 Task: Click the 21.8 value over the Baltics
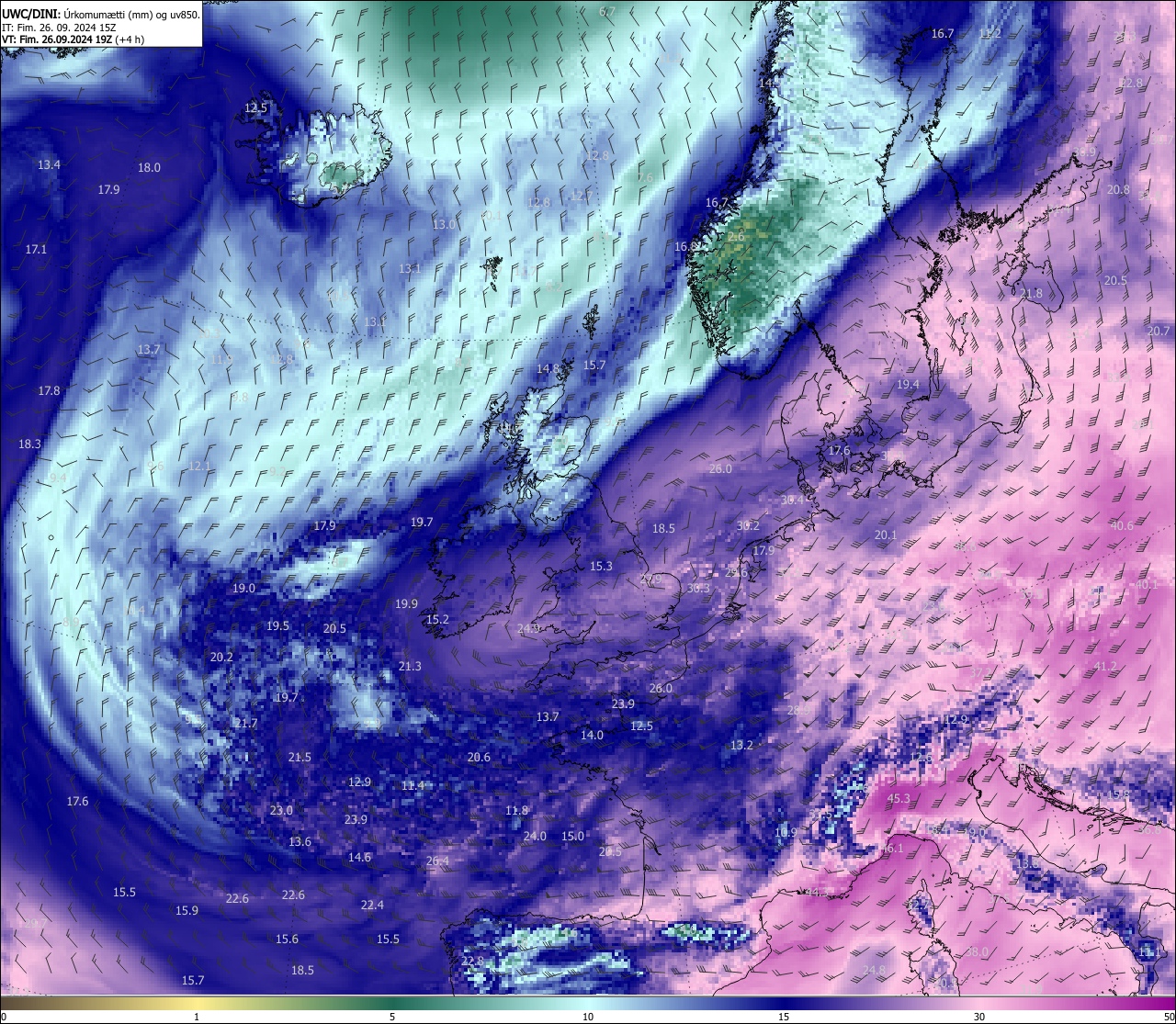(1032, 294)
